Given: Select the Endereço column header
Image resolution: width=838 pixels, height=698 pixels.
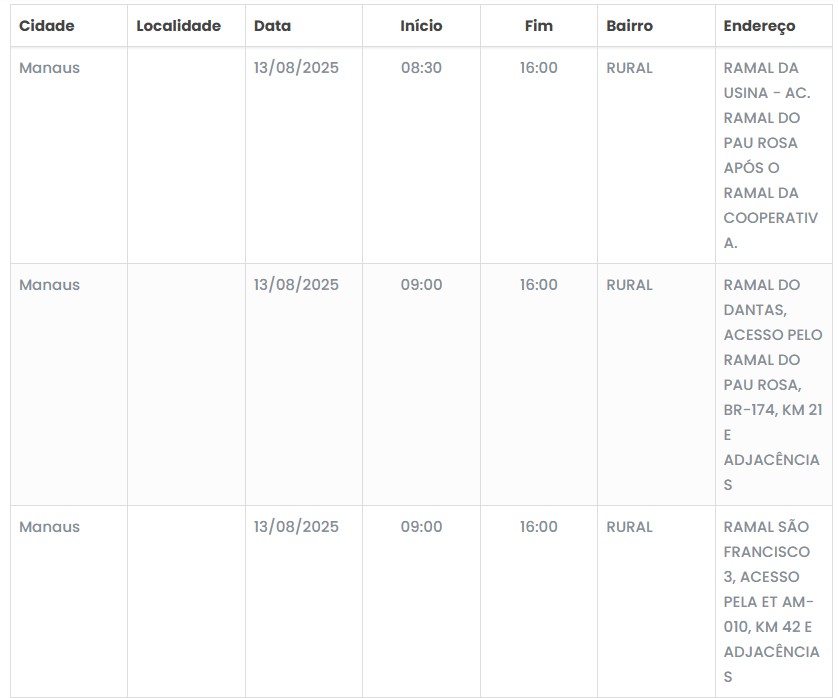Looking at the screenshot, I should pyautogui.click(x=759, y=26).
